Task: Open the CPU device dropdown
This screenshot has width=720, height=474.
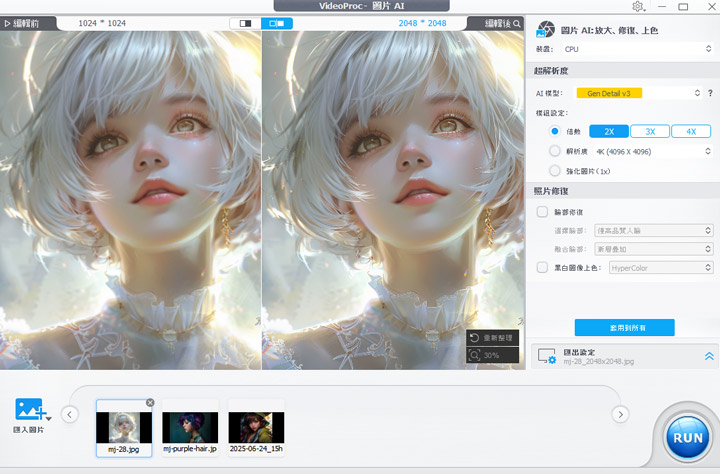Action: [637, 49]
